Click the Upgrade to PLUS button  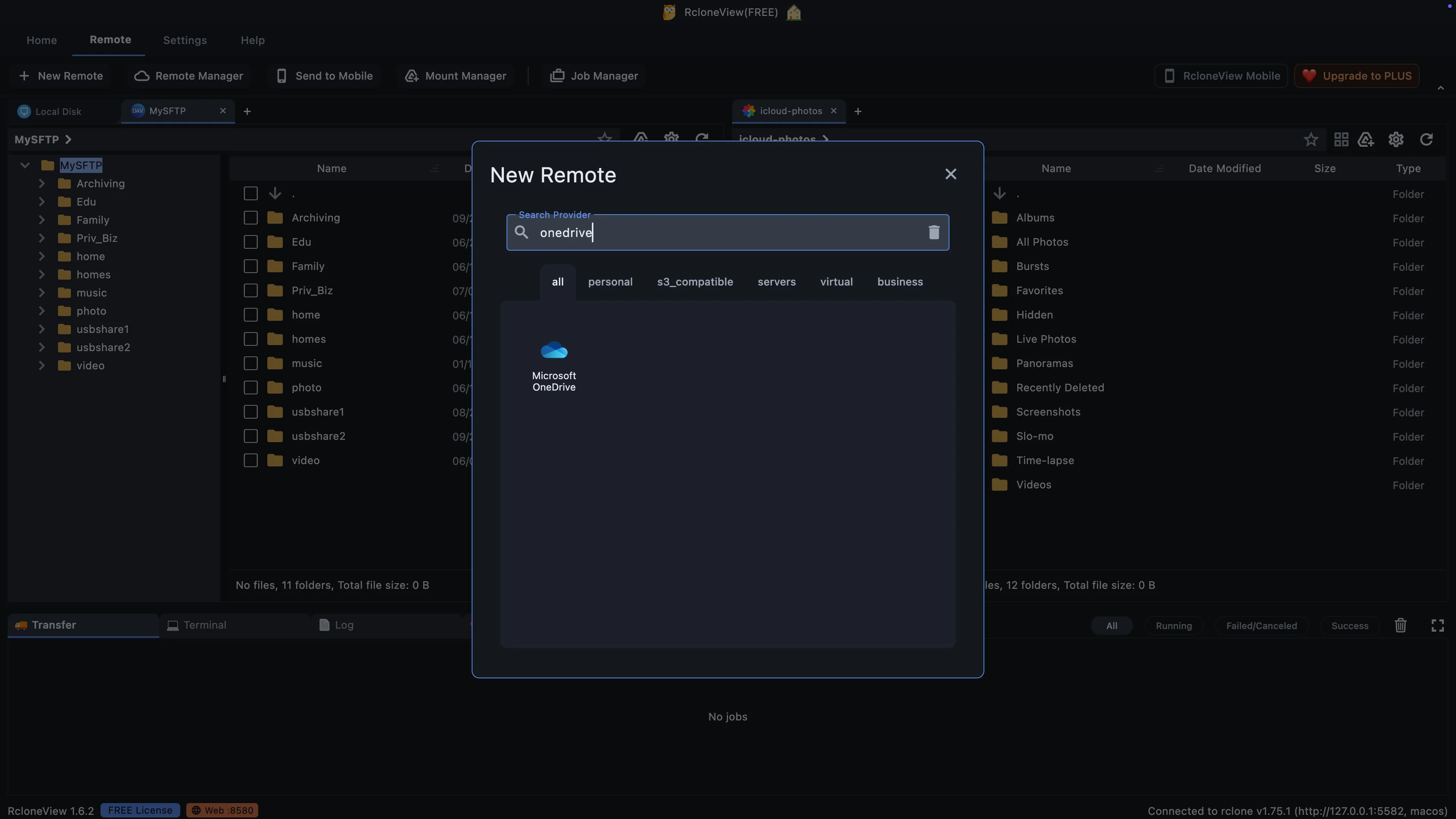[x=1357, y=76]
